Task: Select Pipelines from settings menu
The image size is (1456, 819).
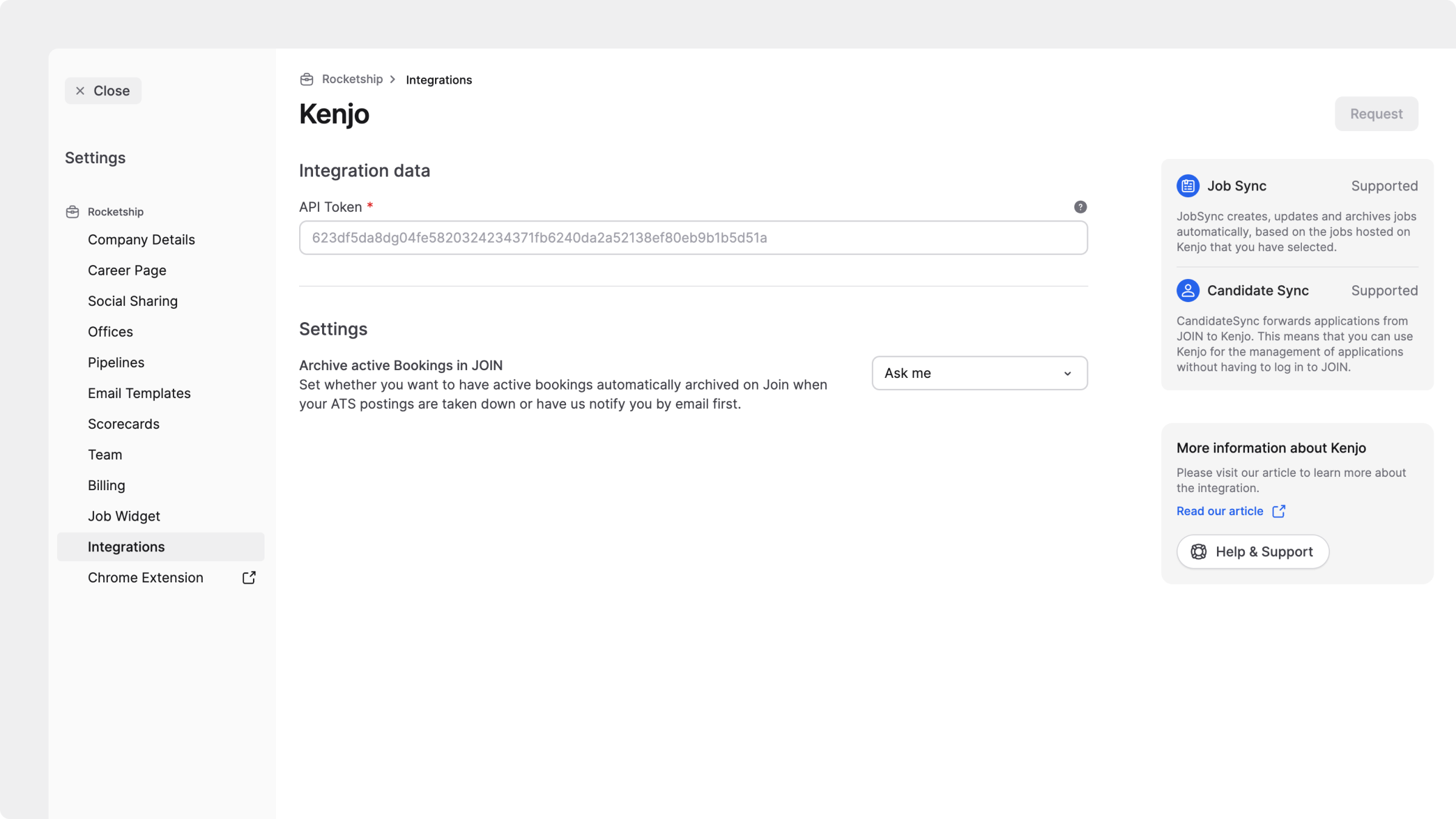Action: [116, 363]
